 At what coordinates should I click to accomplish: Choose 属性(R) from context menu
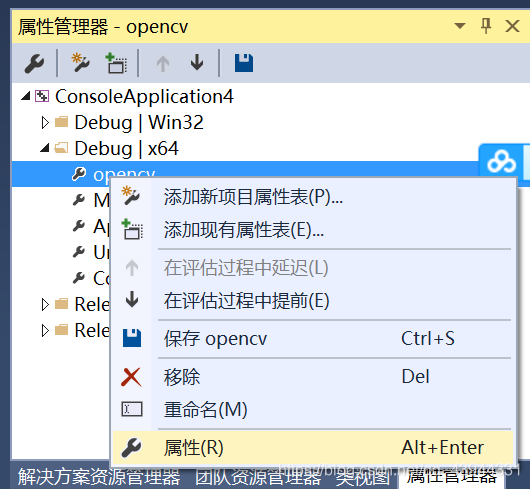(313, 448)
